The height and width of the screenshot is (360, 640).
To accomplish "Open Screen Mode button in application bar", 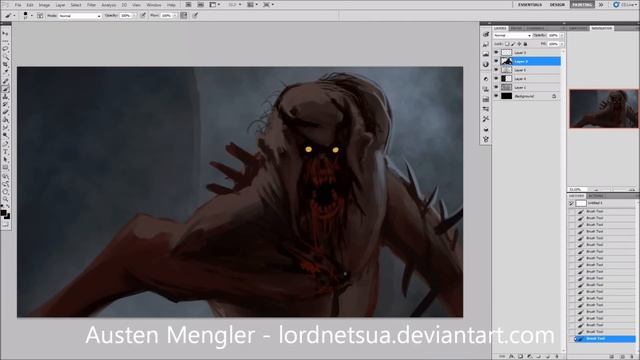I will coord(268,5).
